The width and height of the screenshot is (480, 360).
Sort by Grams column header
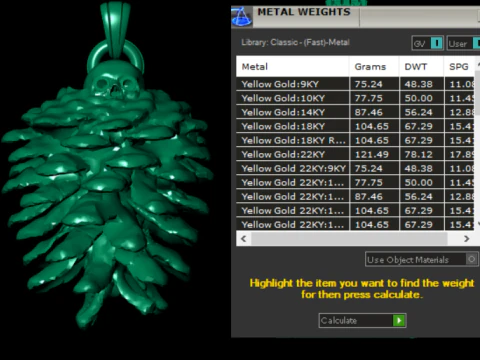pos(374,67)
